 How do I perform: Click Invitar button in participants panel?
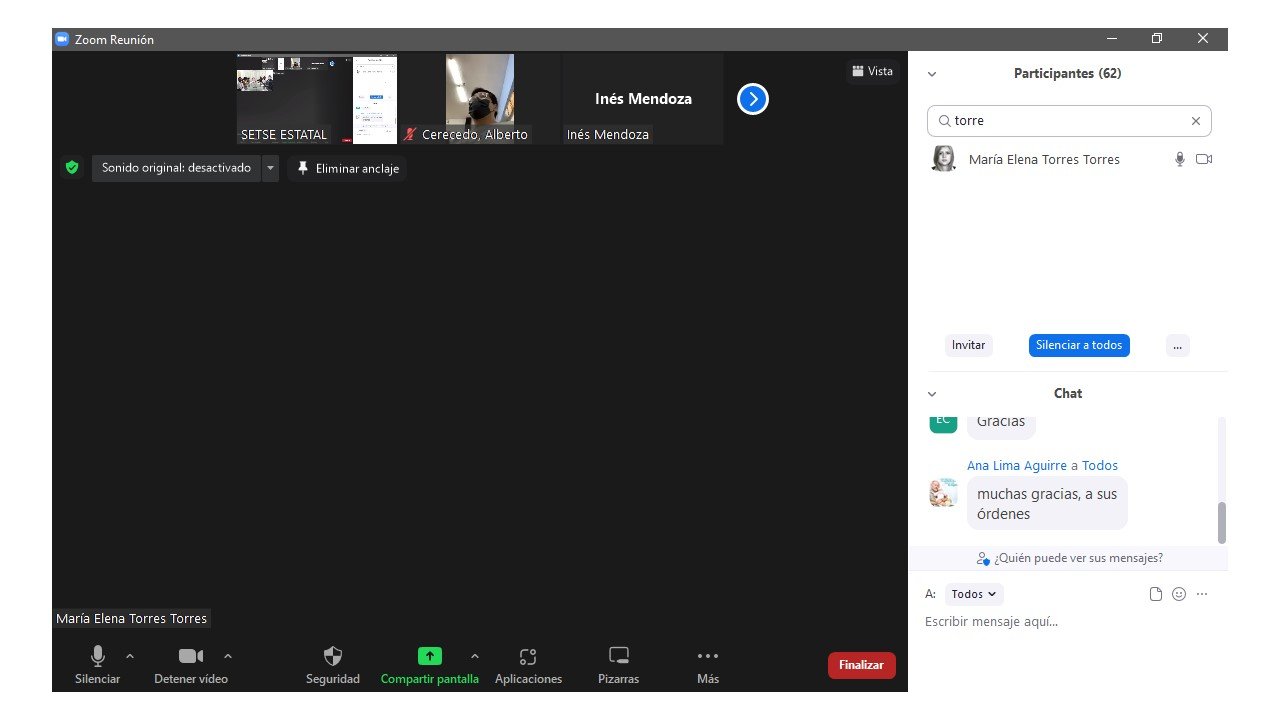(968, 345)
